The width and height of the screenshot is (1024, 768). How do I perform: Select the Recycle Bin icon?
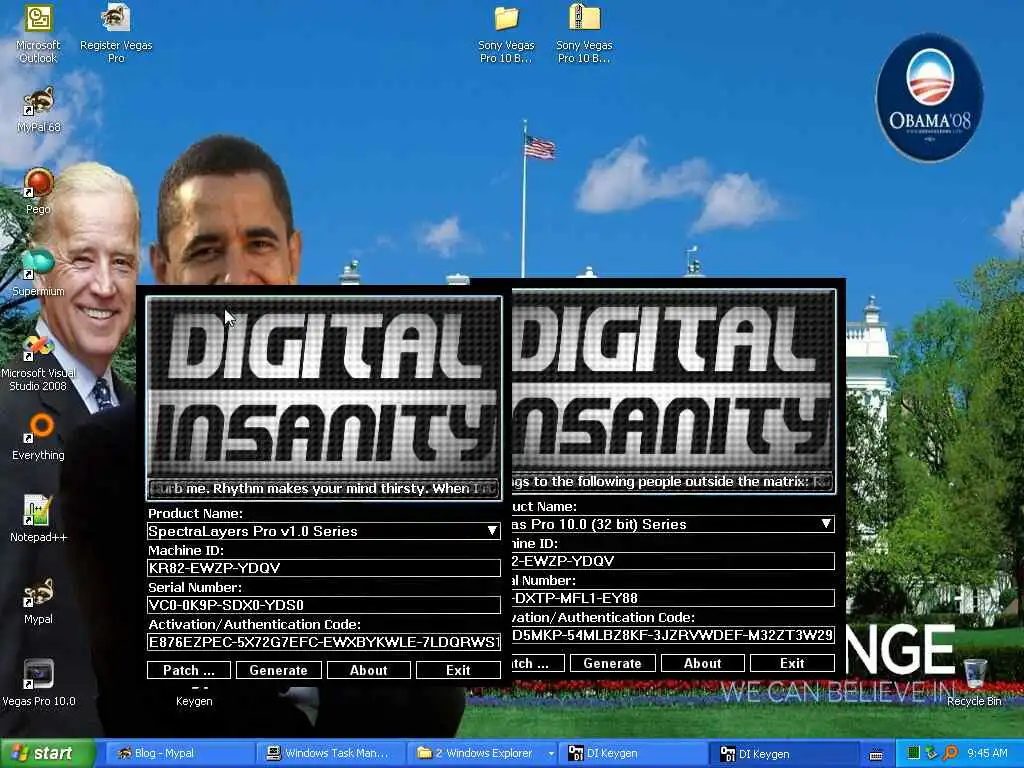[x=974, y=682]
